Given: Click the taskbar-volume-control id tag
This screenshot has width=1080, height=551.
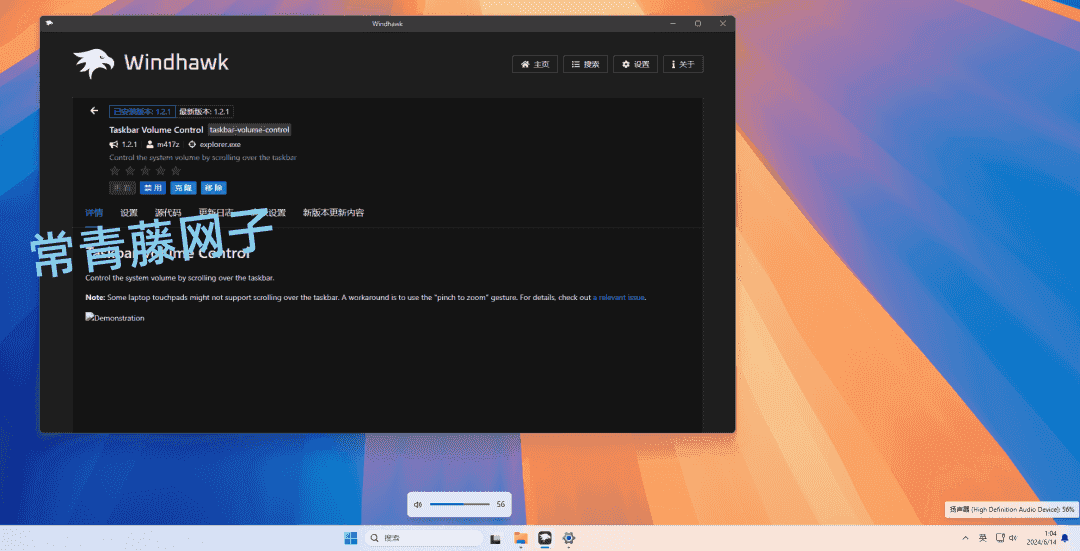Looking at the screenshot, I should (249, 129).
